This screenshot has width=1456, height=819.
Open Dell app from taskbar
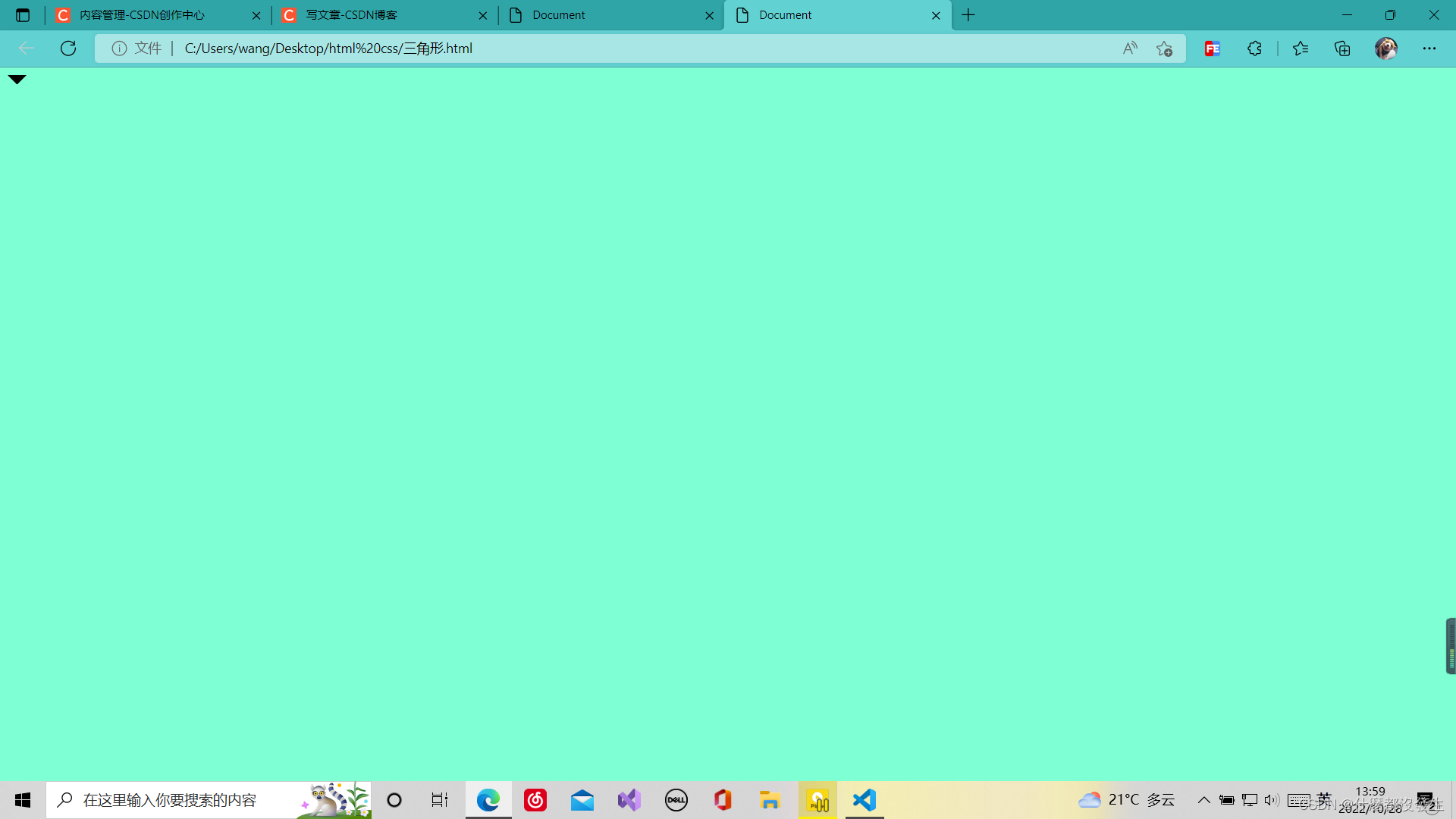click(x=676, y=800)
